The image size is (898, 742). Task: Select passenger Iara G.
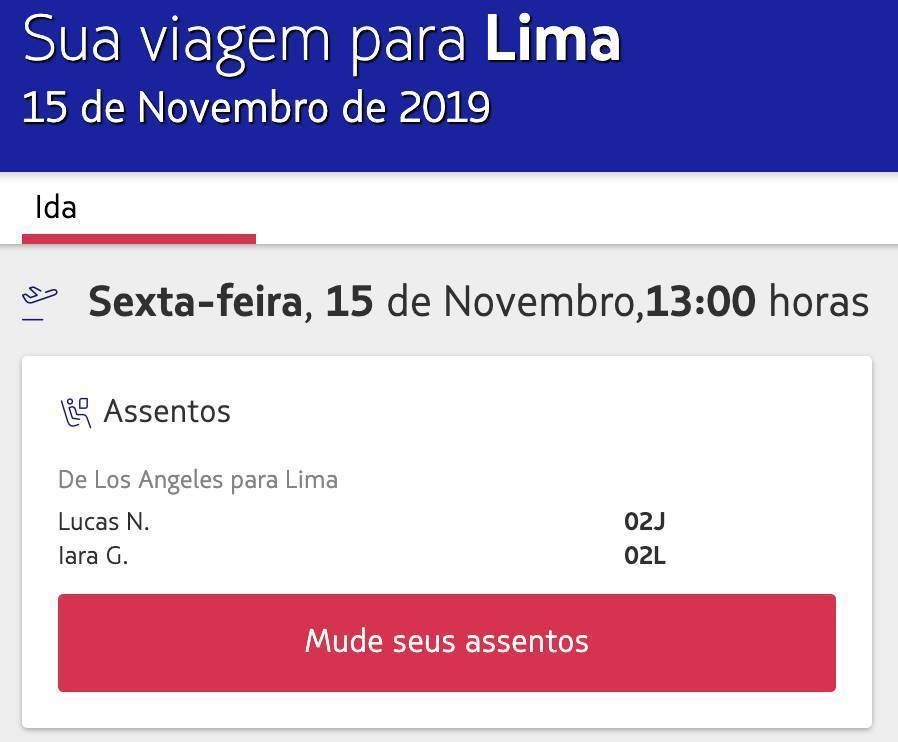click(x=93, y=555)
